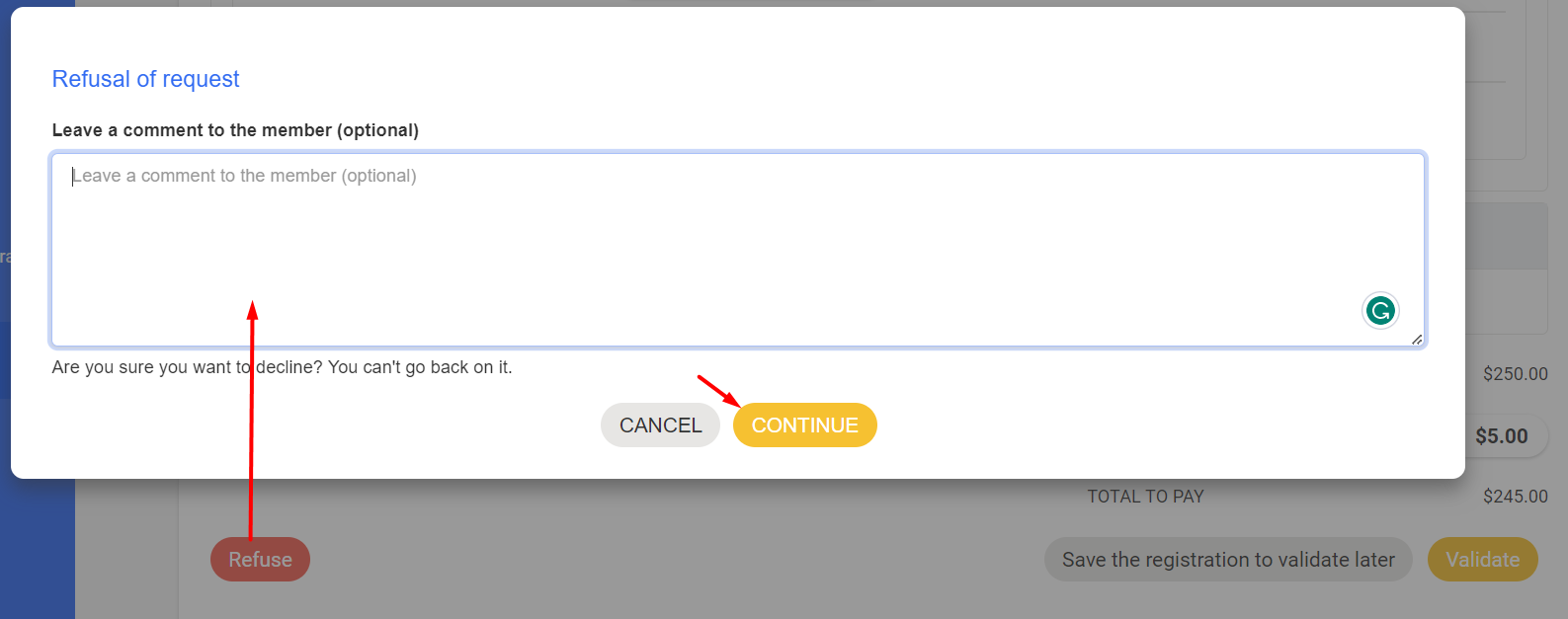Viewport: 1568px width, 619px height.
Task: Click the TOTAL TO PAY label
Action: (1145, 497)
